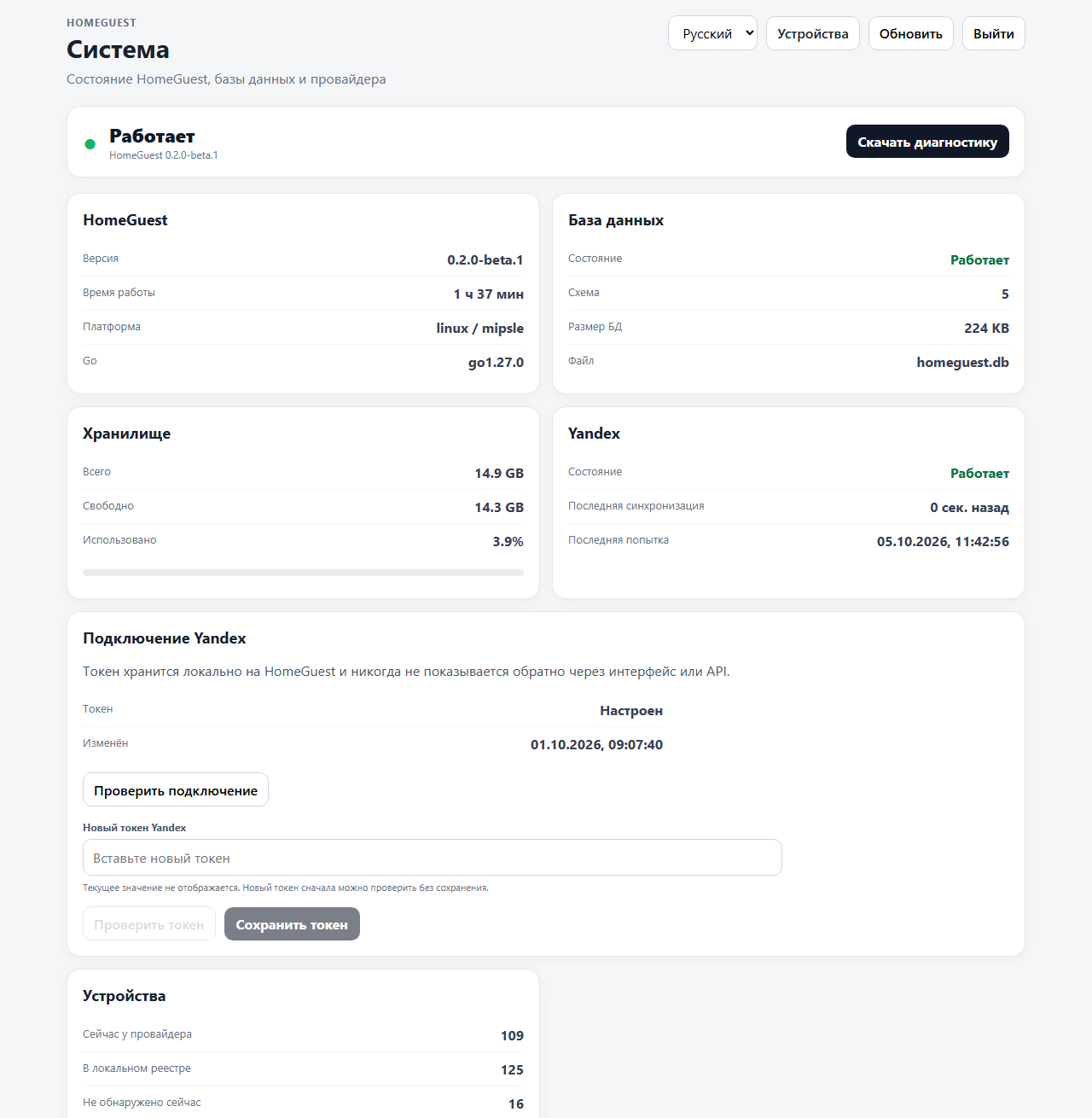Save the token with Сохранить токен
This screenshot has width=1092, height=1118.
[292, 924]
